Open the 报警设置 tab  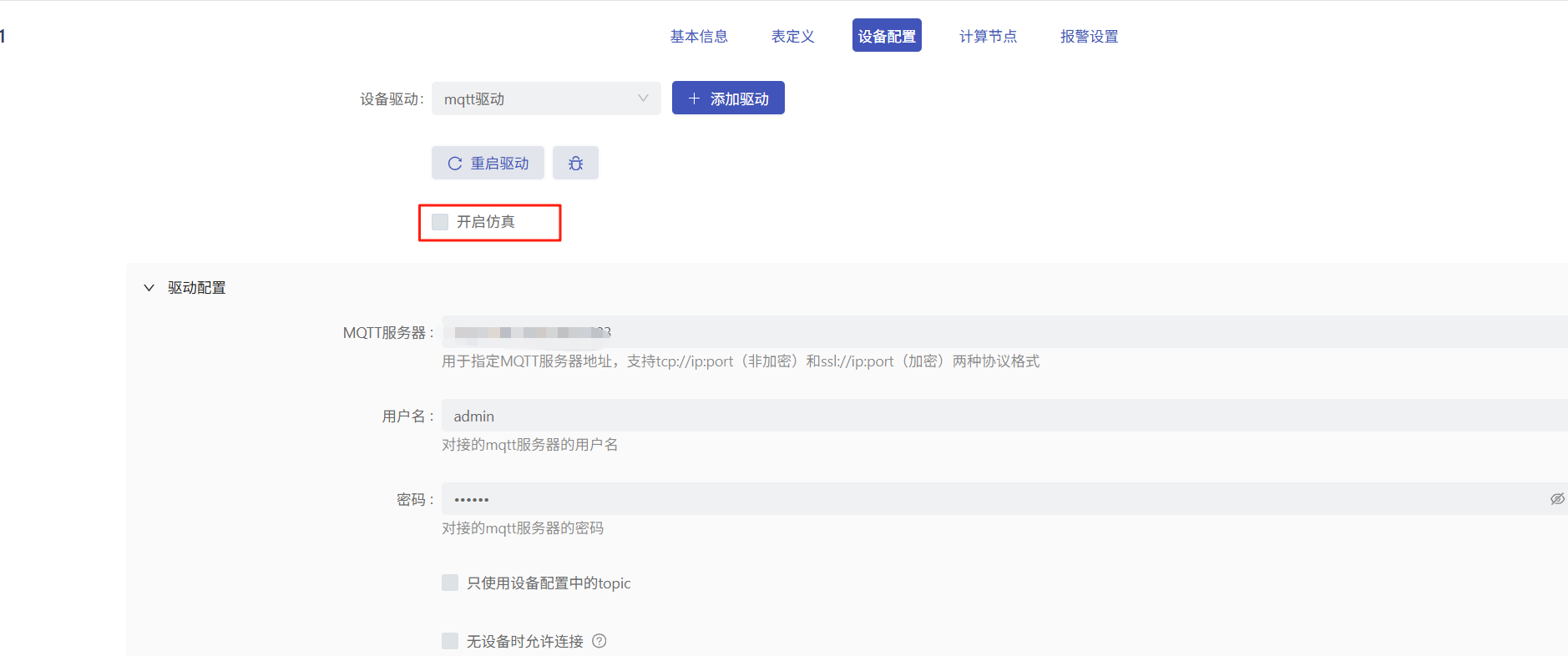(1089, 36)
